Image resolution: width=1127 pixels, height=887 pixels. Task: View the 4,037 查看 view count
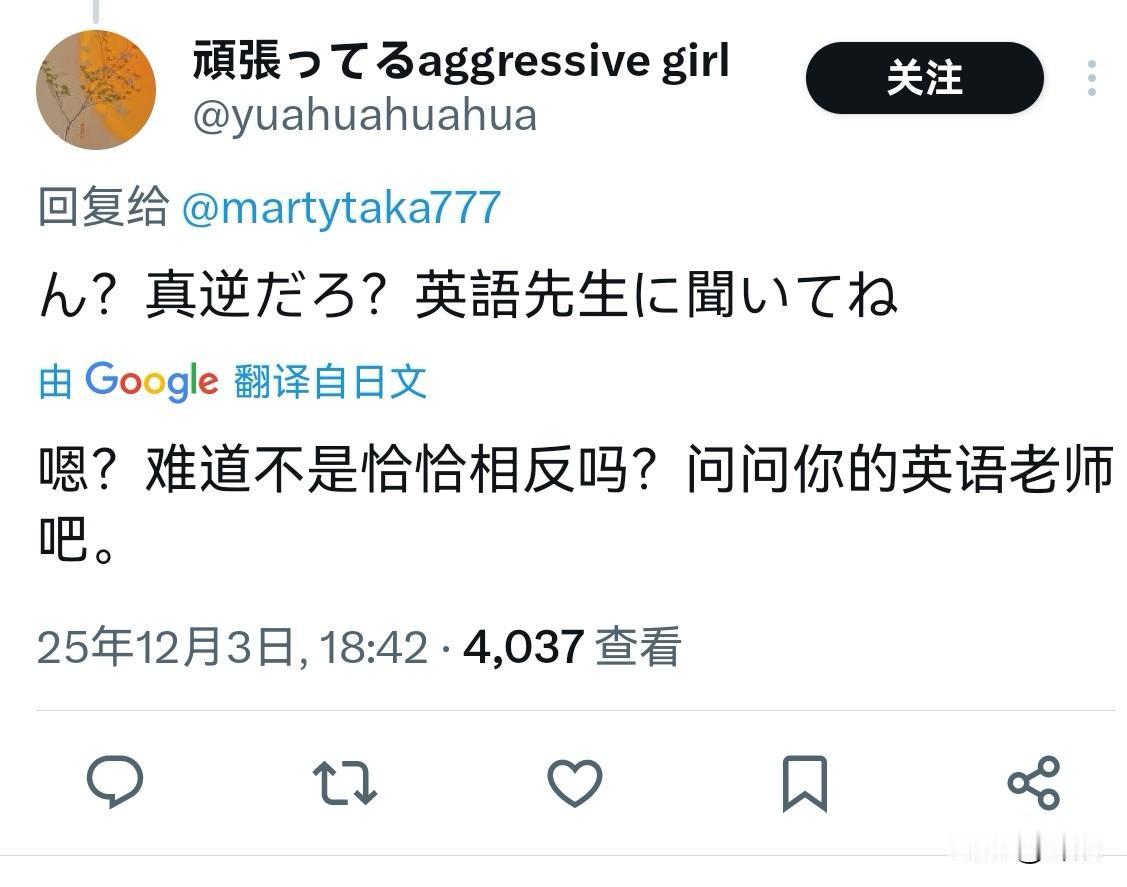(x=571, y=647)
